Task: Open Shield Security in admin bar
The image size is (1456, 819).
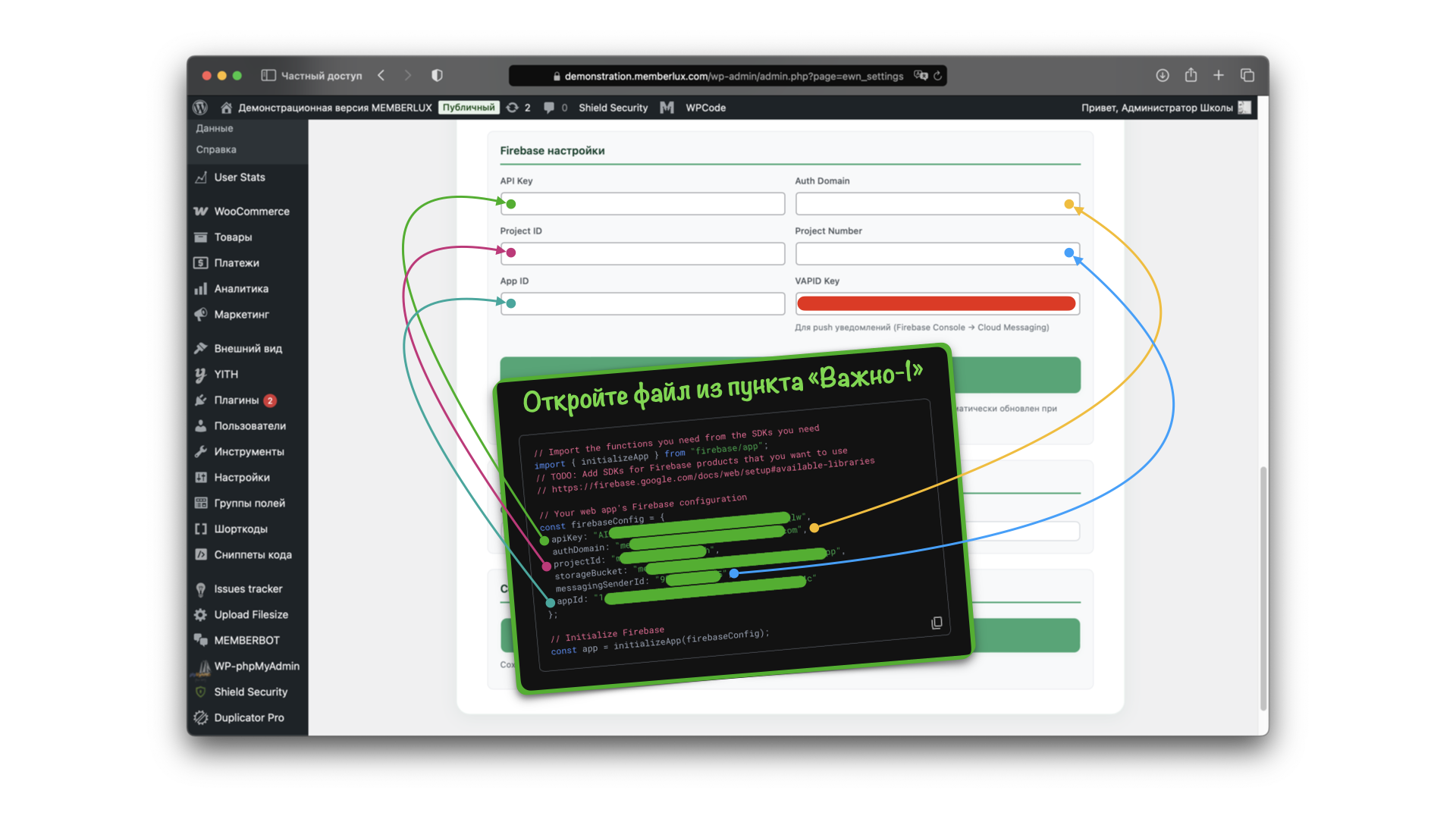Action: click(x=613, y=108)
